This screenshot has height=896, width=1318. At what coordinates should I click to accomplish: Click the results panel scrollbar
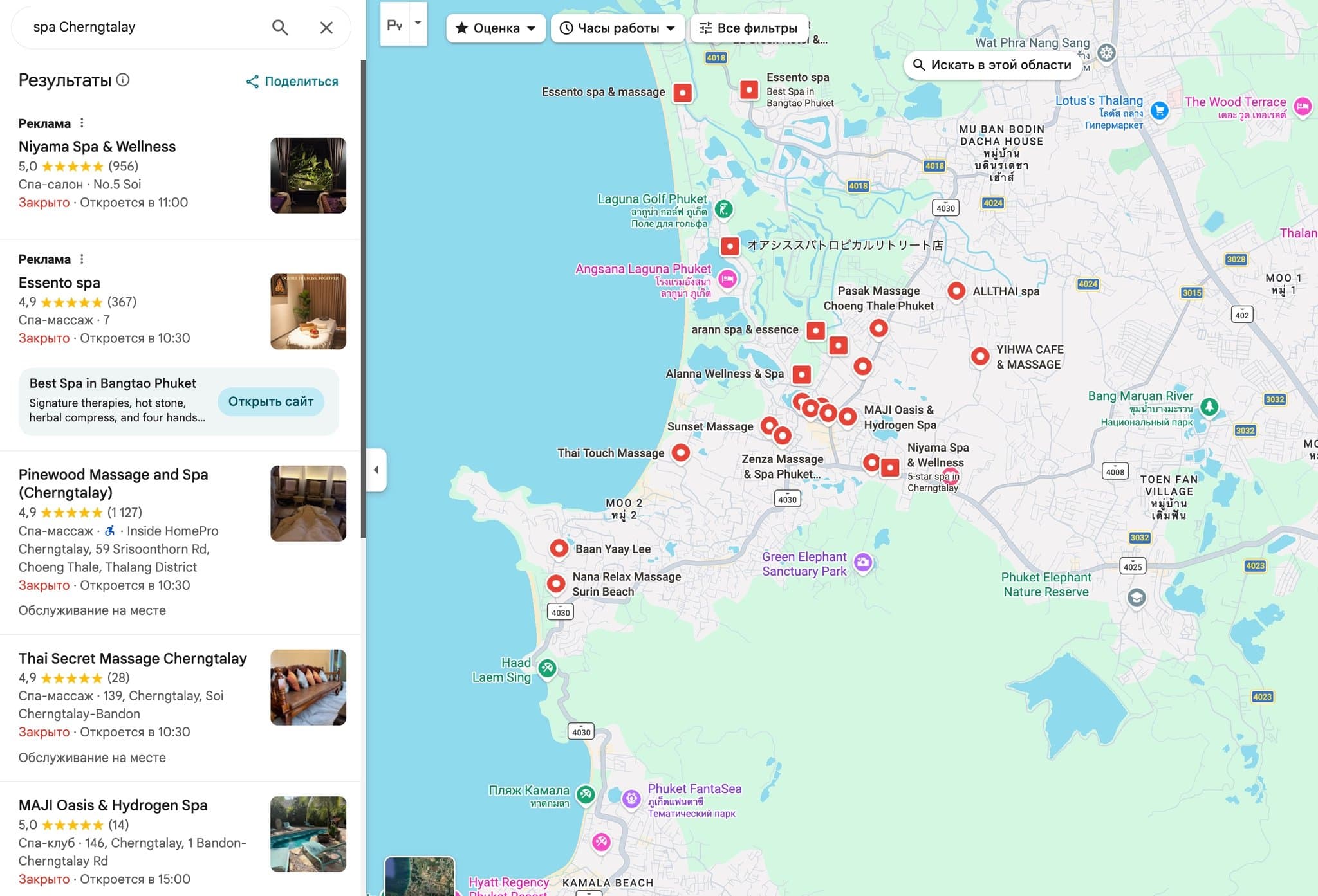click(x=363, y=299)
